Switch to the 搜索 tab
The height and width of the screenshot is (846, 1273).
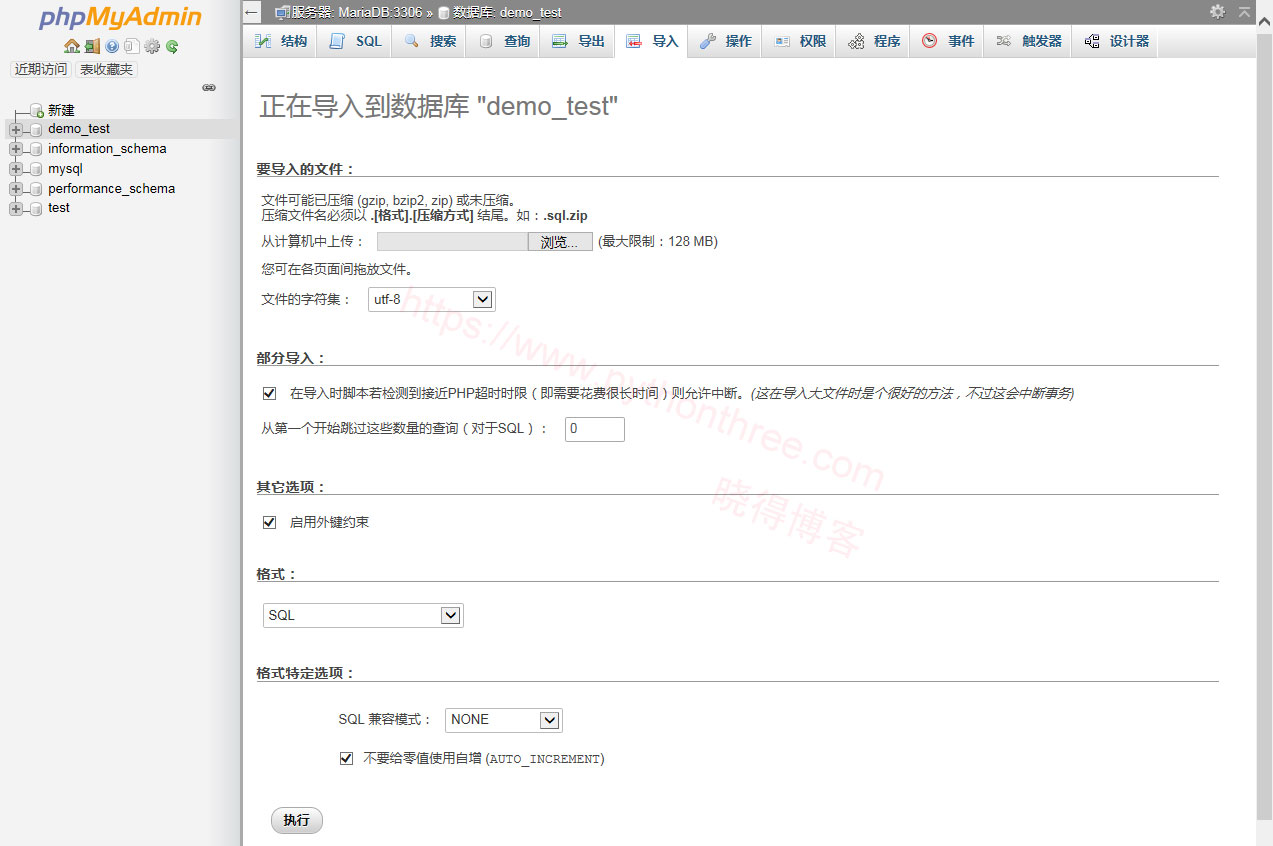(429, 41)
